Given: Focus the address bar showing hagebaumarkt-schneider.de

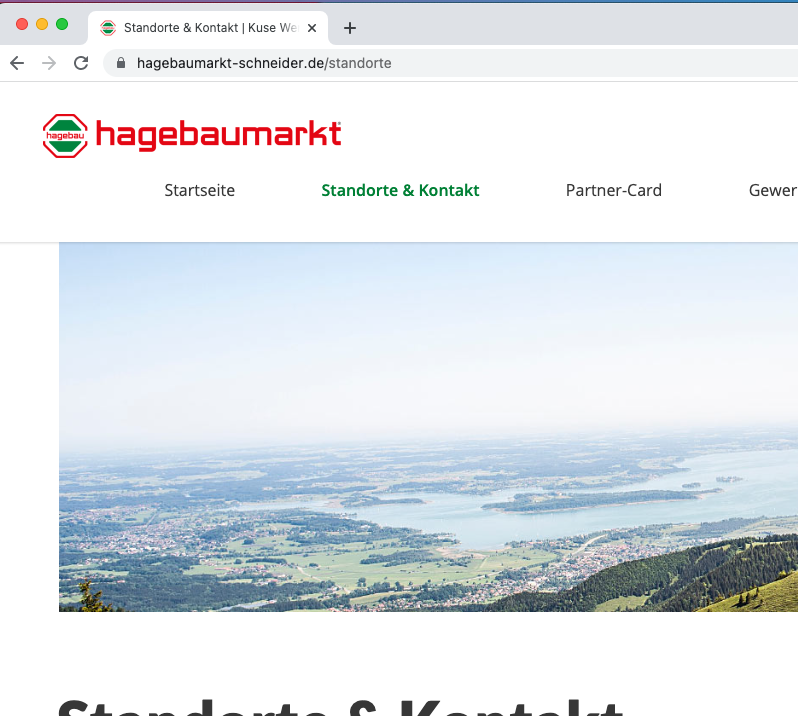Looking at the screenshot, I should coord(450,63).
